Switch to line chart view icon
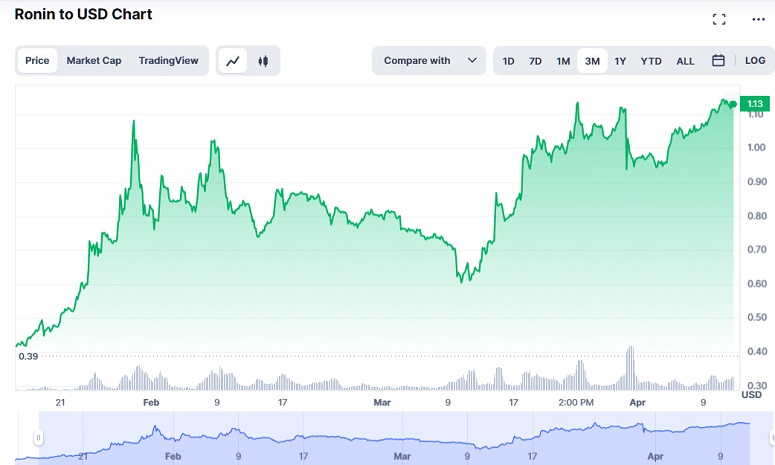The image size is (775, 465). click(x=233, y=61)
